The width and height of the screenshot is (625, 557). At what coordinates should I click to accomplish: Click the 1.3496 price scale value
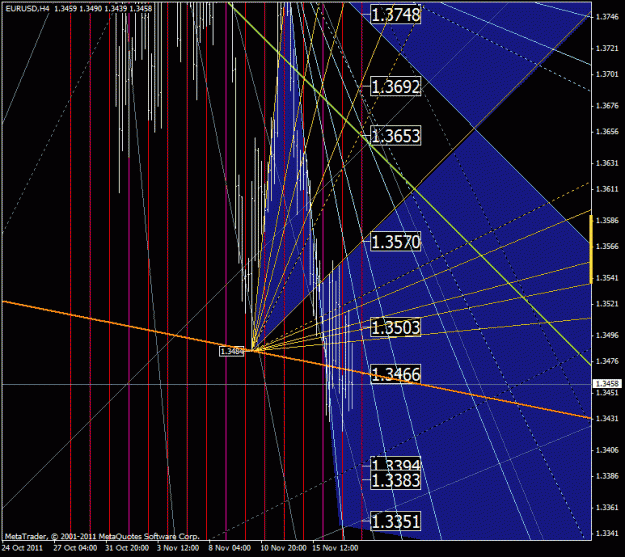607,335
